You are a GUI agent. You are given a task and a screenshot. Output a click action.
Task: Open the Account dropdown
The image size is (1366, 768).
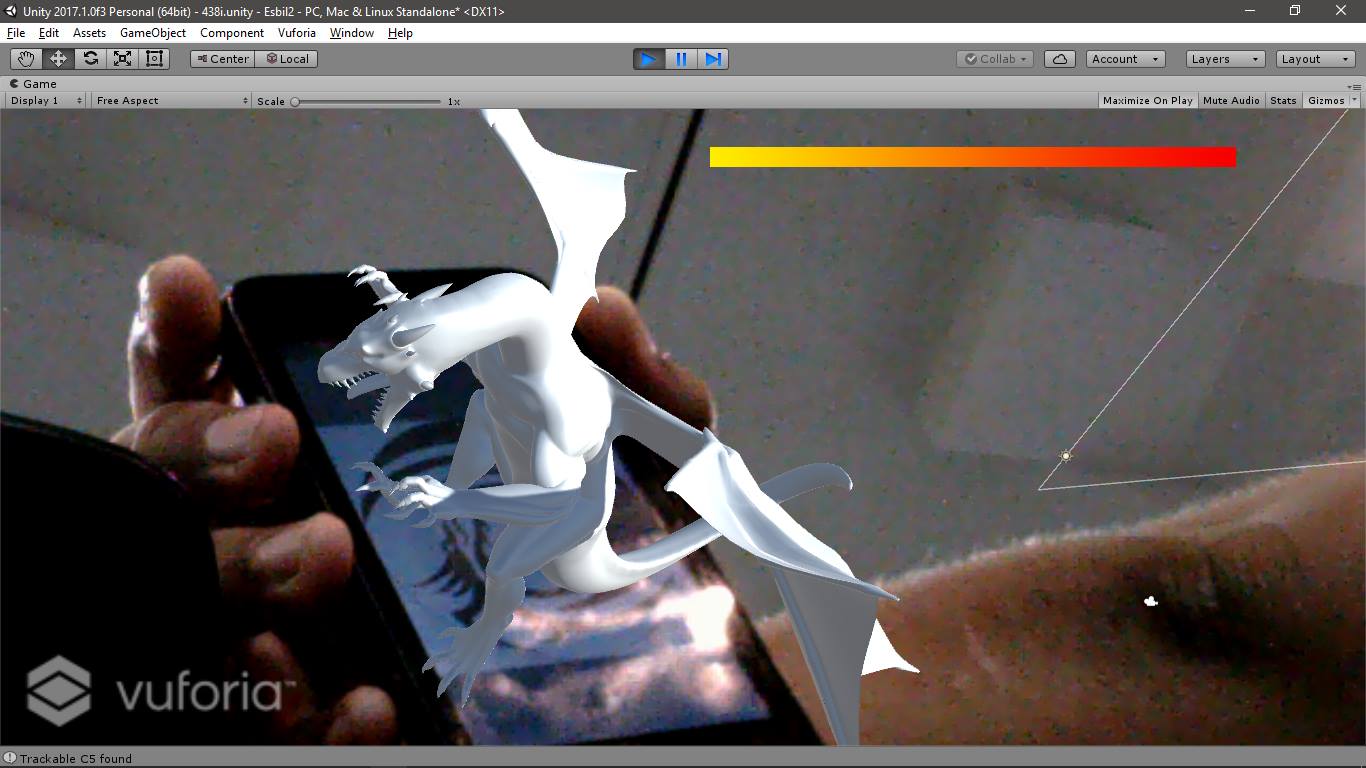point(1125,59)
